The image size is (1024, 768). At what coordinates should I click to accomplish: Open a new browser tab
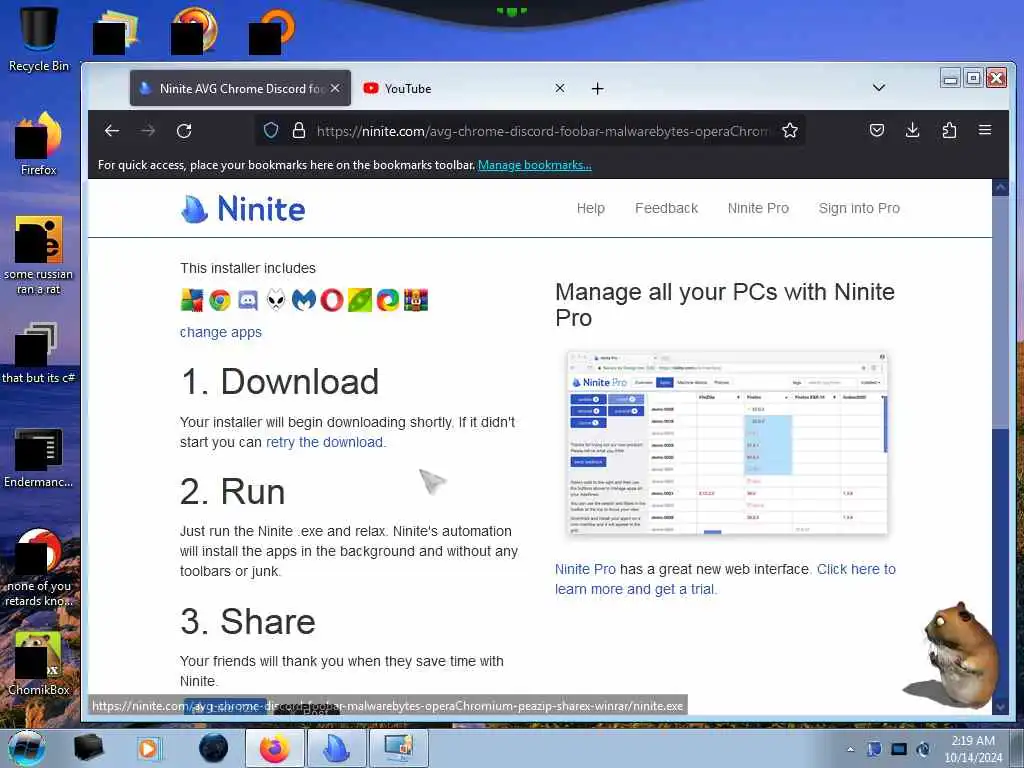pyautogui.click(x=598, y=88)
